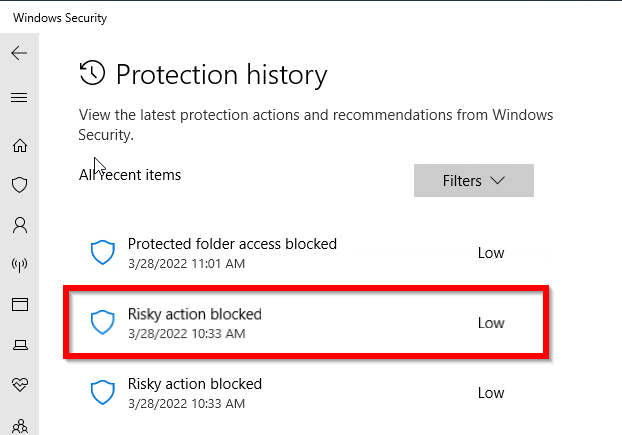Open the Filters dropdown

pos(474,180)
